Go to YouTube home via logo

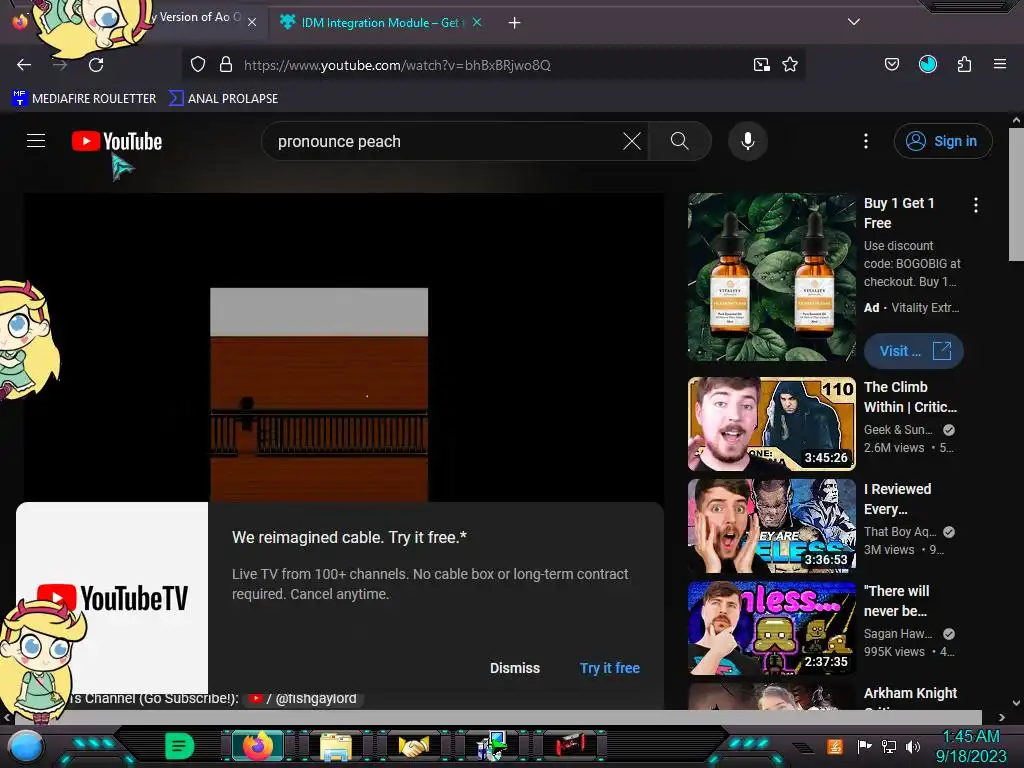(117, 141)
